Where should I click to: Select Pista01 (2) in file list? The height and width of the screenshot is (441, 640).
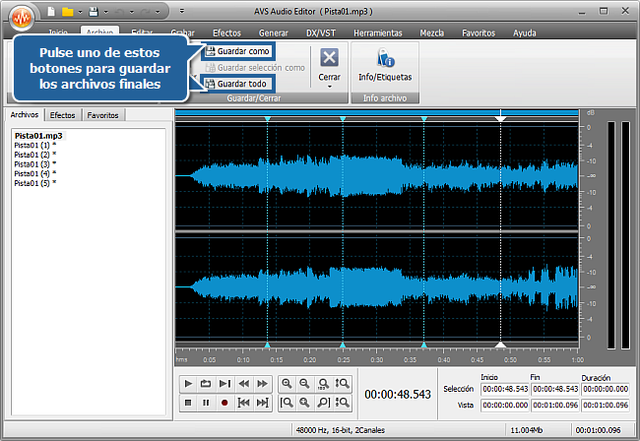(35, 155)
